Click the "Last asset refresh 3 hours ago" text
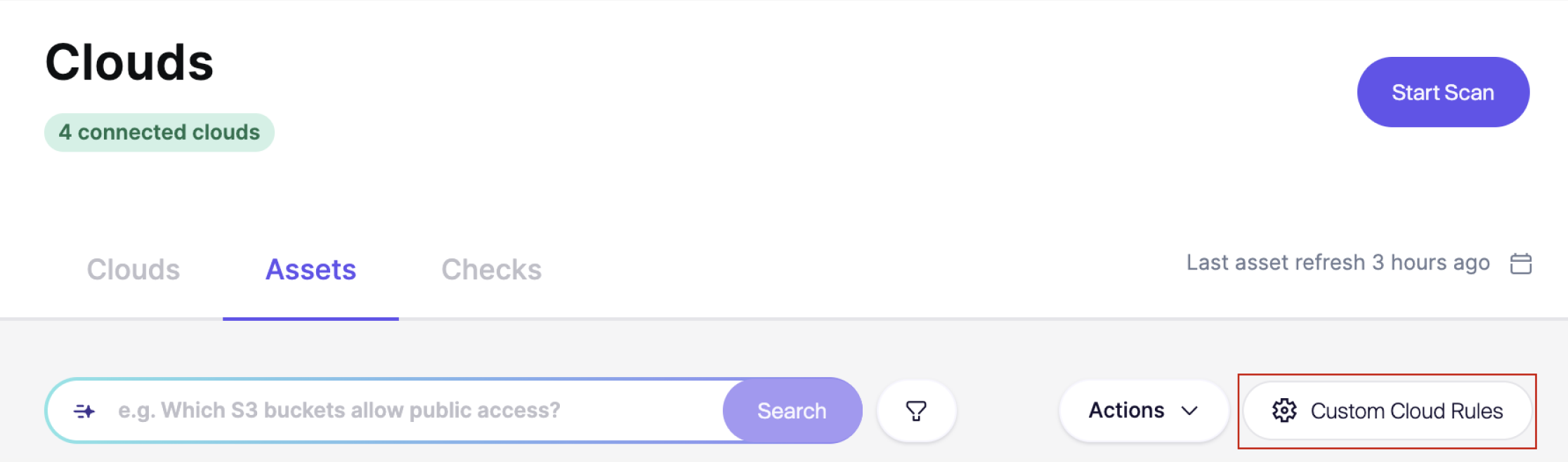This screenshot has height=462, width=1568. pos(1338,263)
